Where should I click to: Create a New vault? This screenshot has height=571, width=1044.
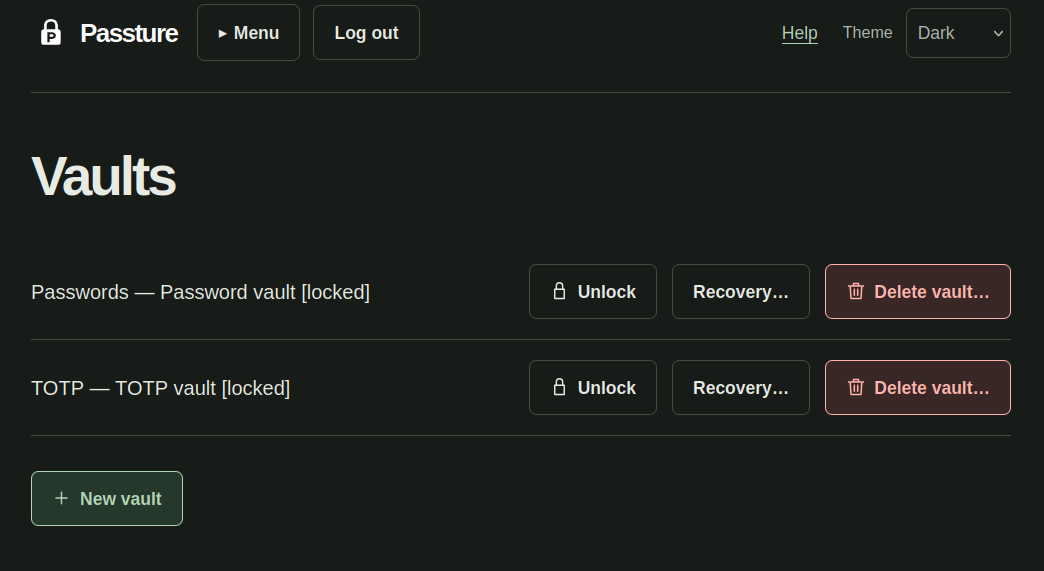107,498
